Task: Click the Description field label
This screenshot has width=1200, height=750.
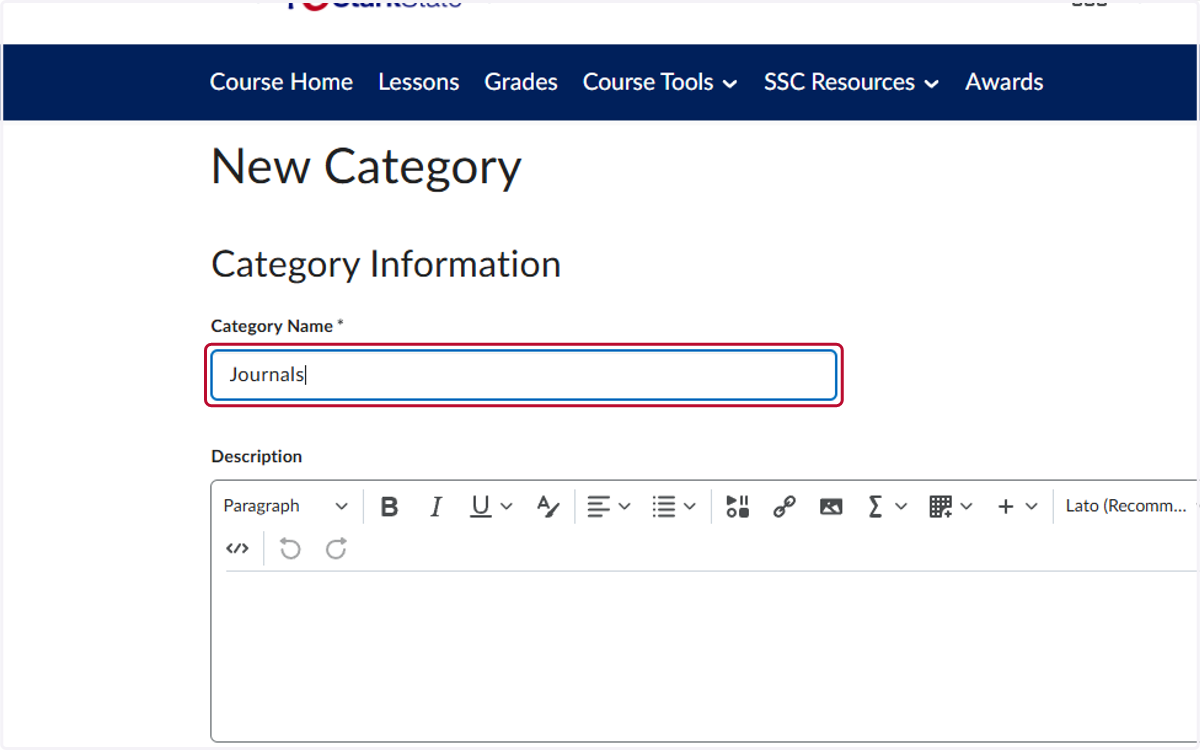Action: (x=256, y=456)
